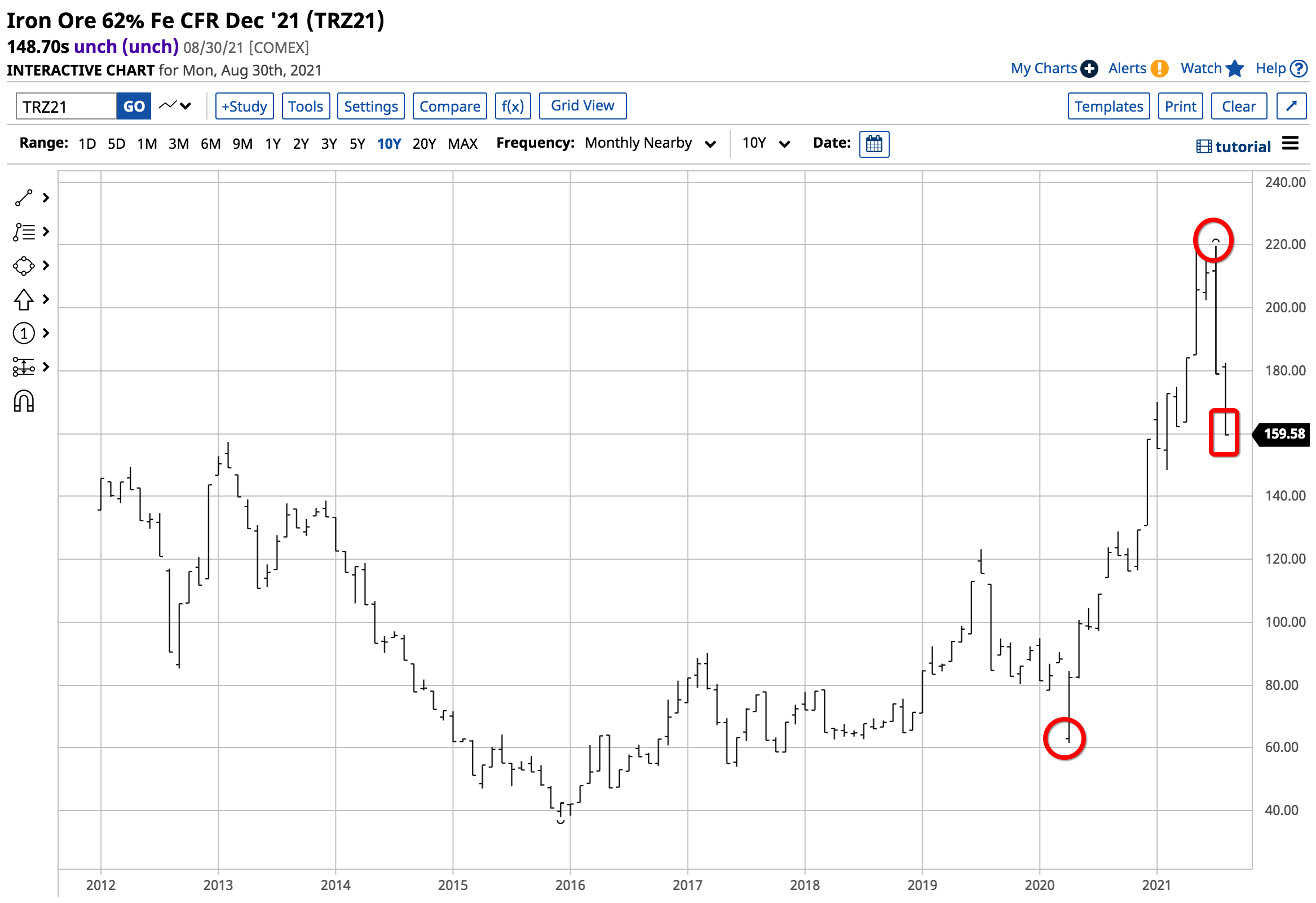Select the numbered label marker tool
The image size is (1316, 903).
[x=24, y=334]
